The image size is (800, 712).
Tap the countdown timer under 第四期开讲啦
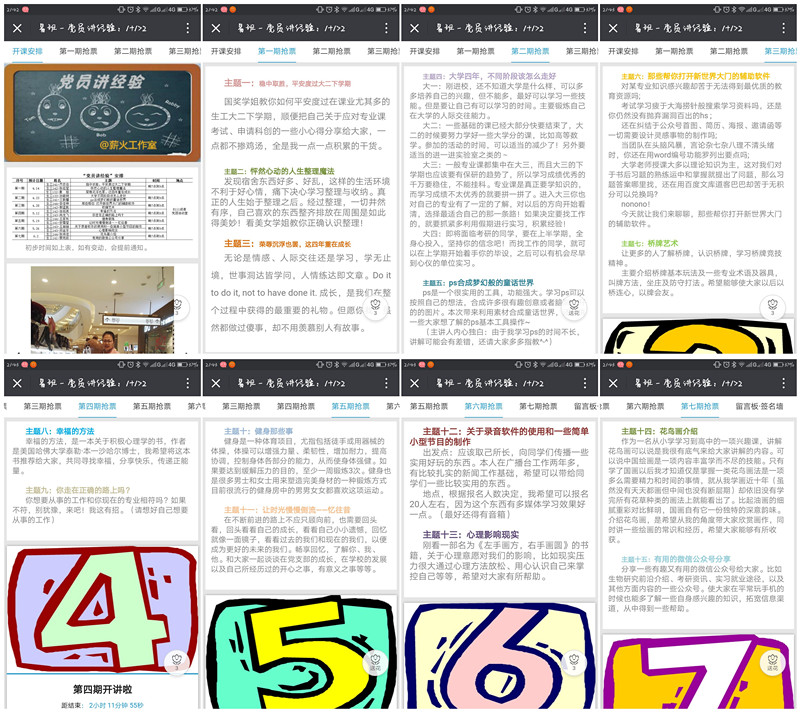pos(116,705)
